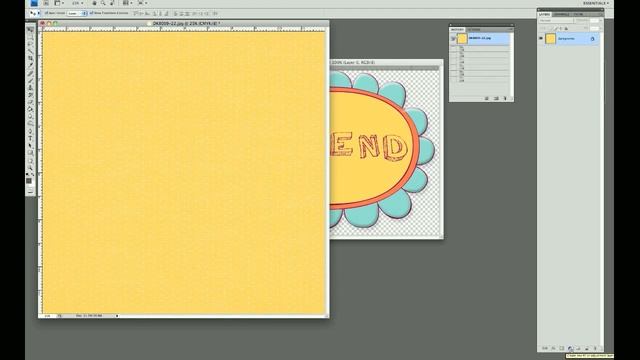This screenshot has width=640, height=360.
Task: Open the Screen Mode dropdown
Action: point(142,3)
